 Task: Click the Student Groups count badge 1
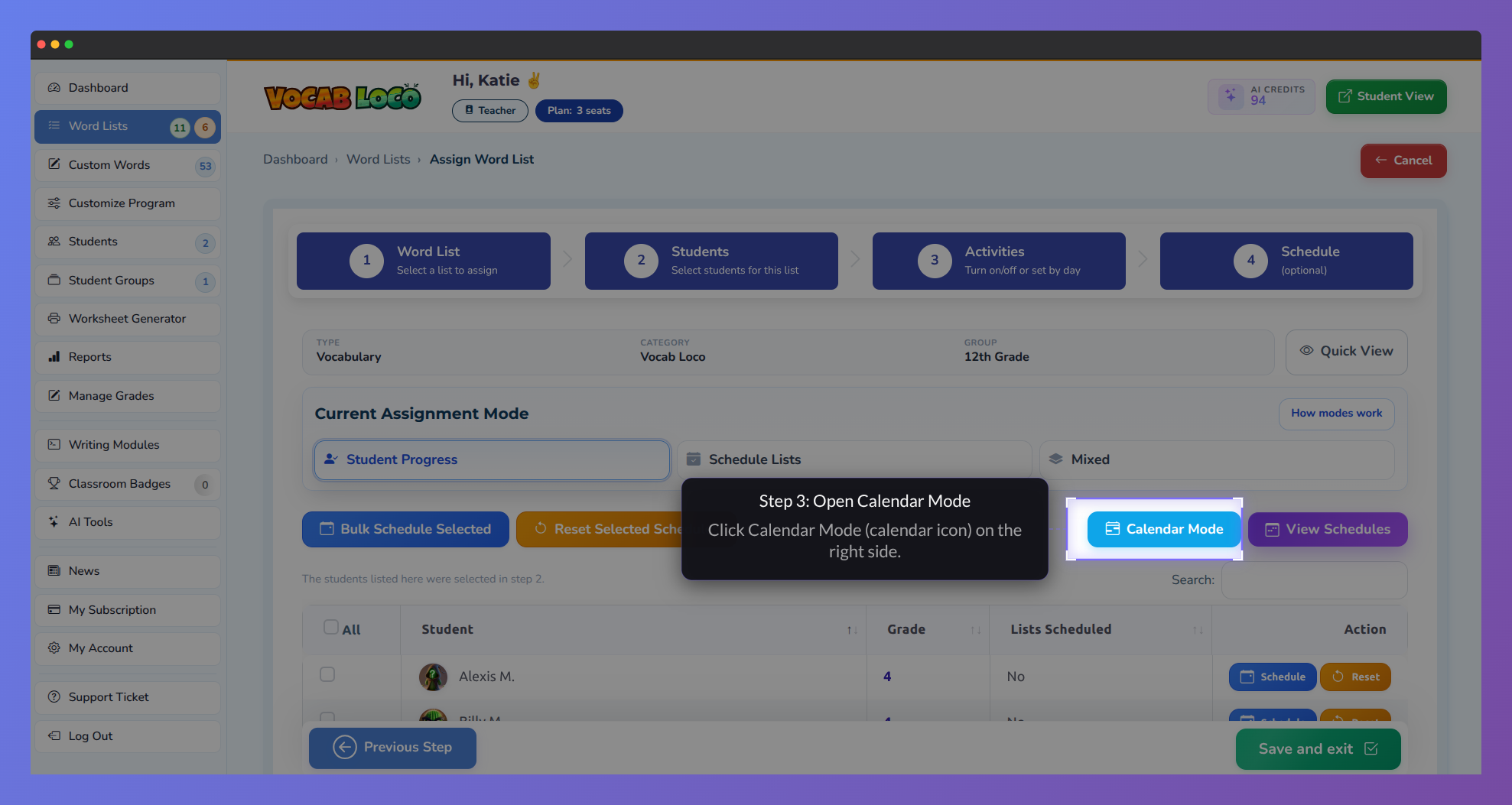(x=205, y=282)
